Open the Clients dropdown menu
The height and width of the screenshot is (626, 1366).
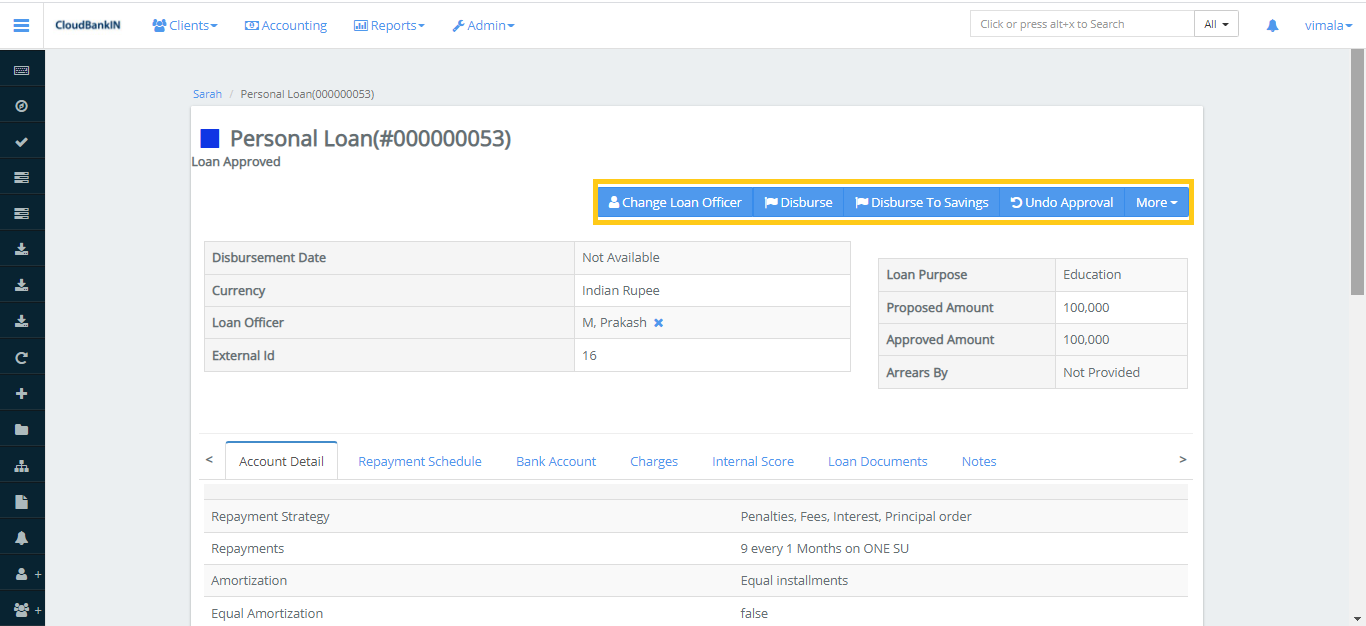185,25
